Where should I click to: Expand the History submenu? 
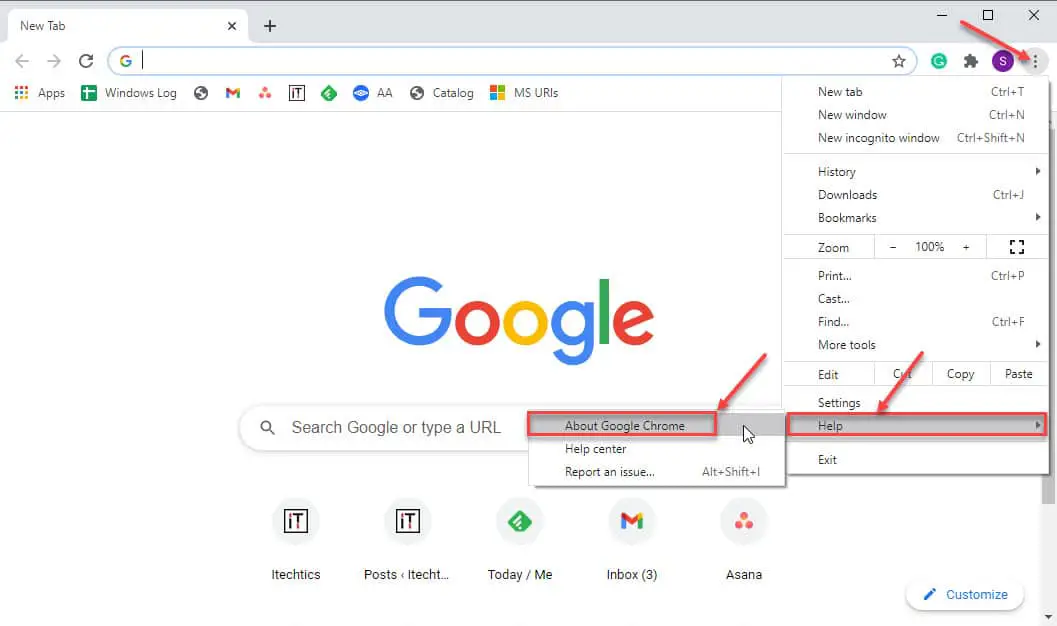point(916,172)
